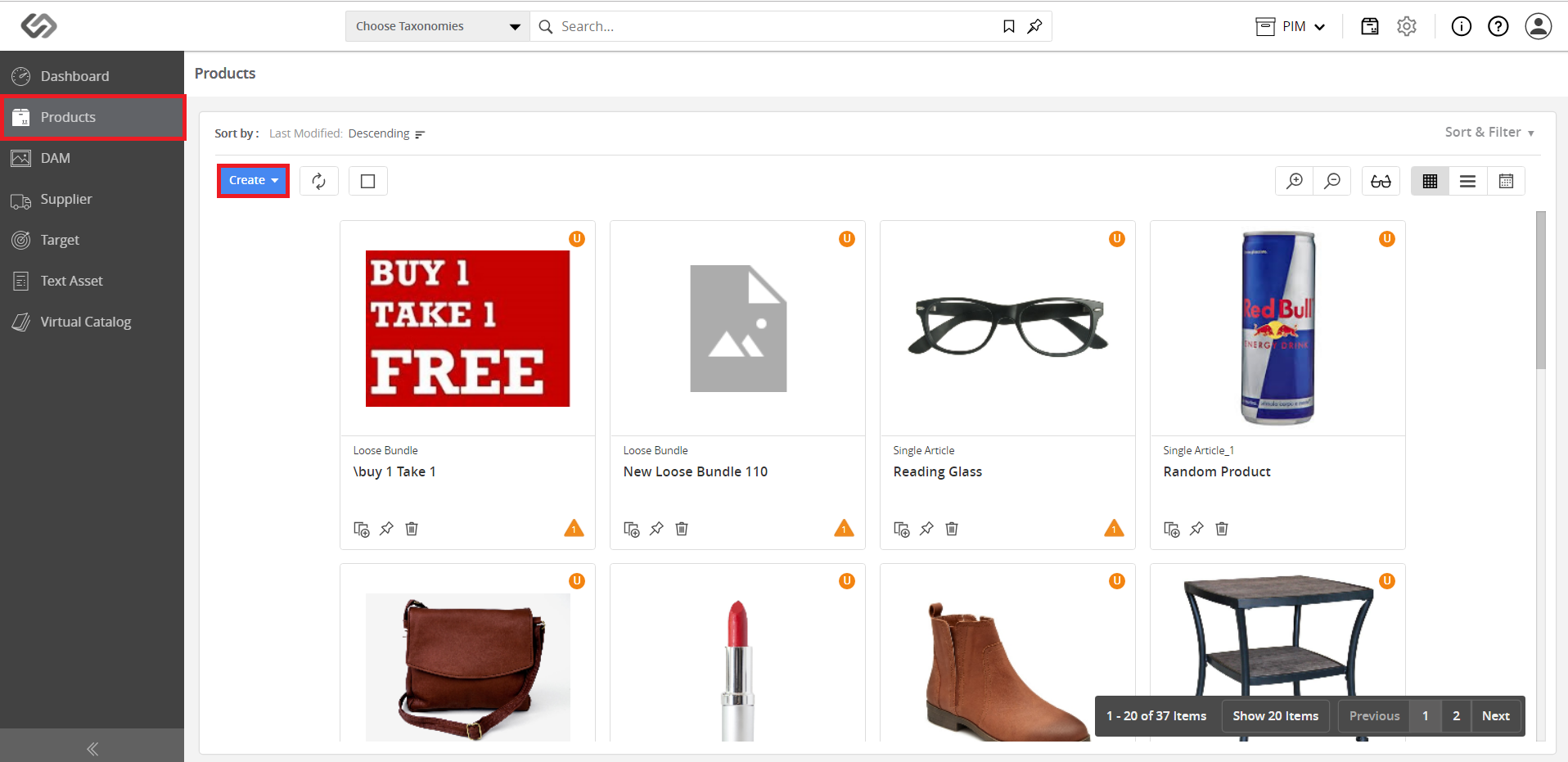
Task: Click the calendar clipboard icon in header
Action: (1369, 26)
